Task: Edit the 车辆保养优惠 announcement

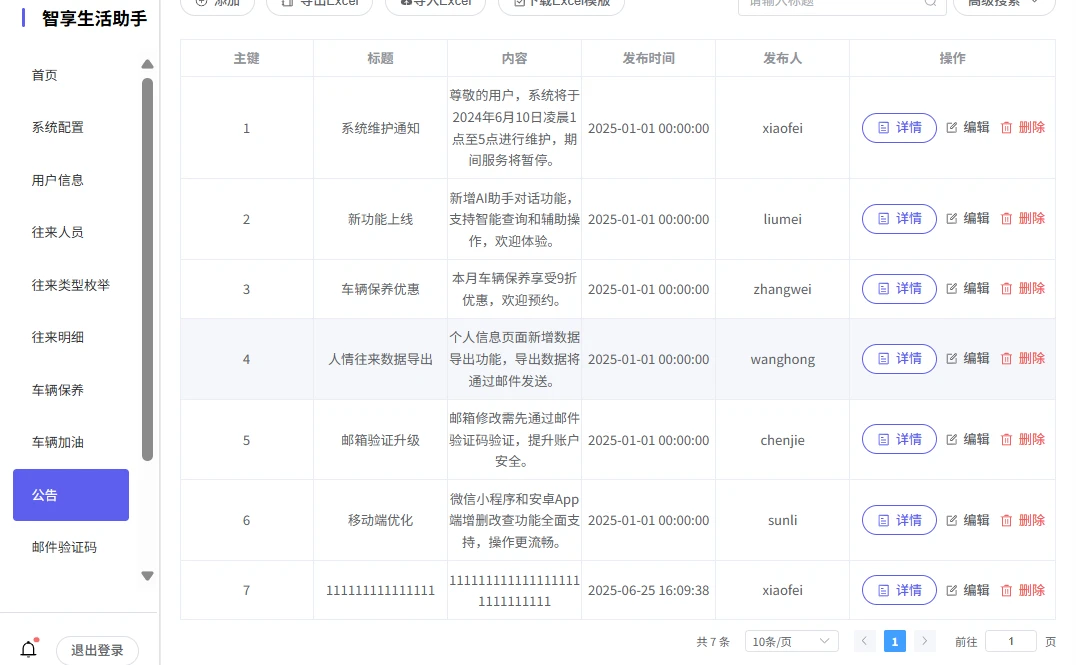Action: pyautogui.click(x=968, y=289)
